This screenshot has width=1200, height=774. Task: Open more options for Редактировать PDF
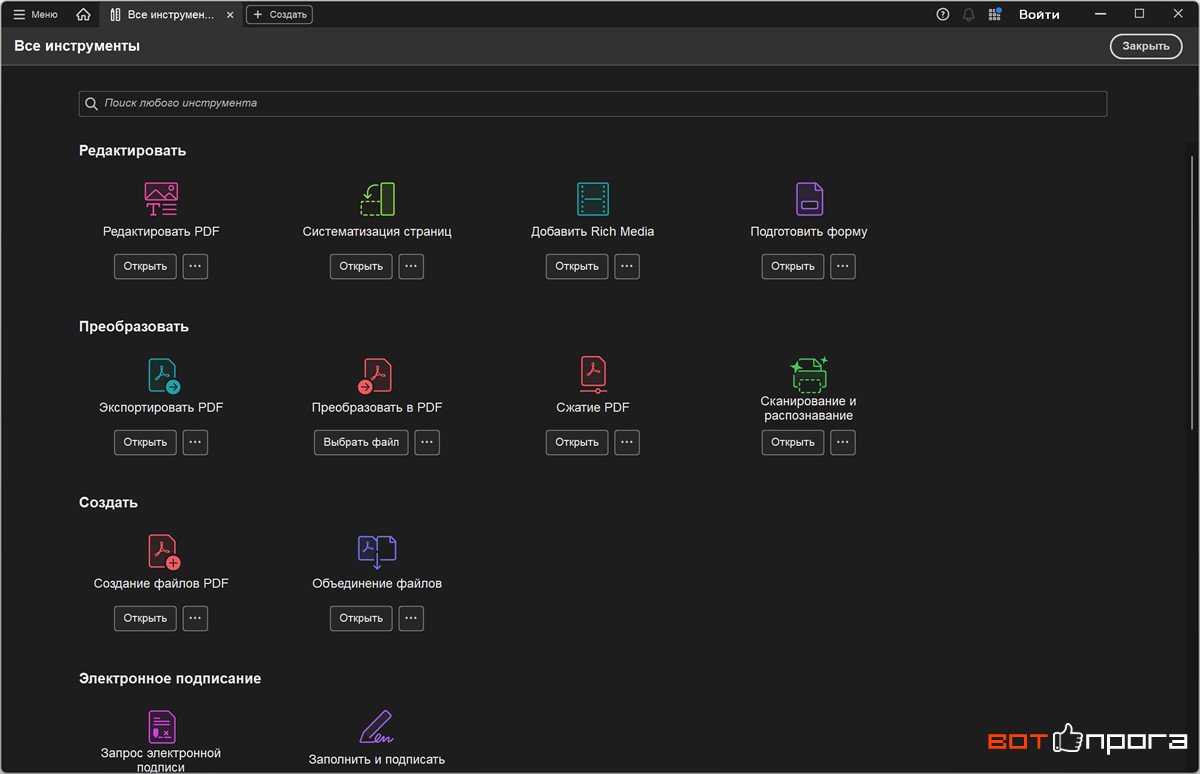click(x=195, y=266)
